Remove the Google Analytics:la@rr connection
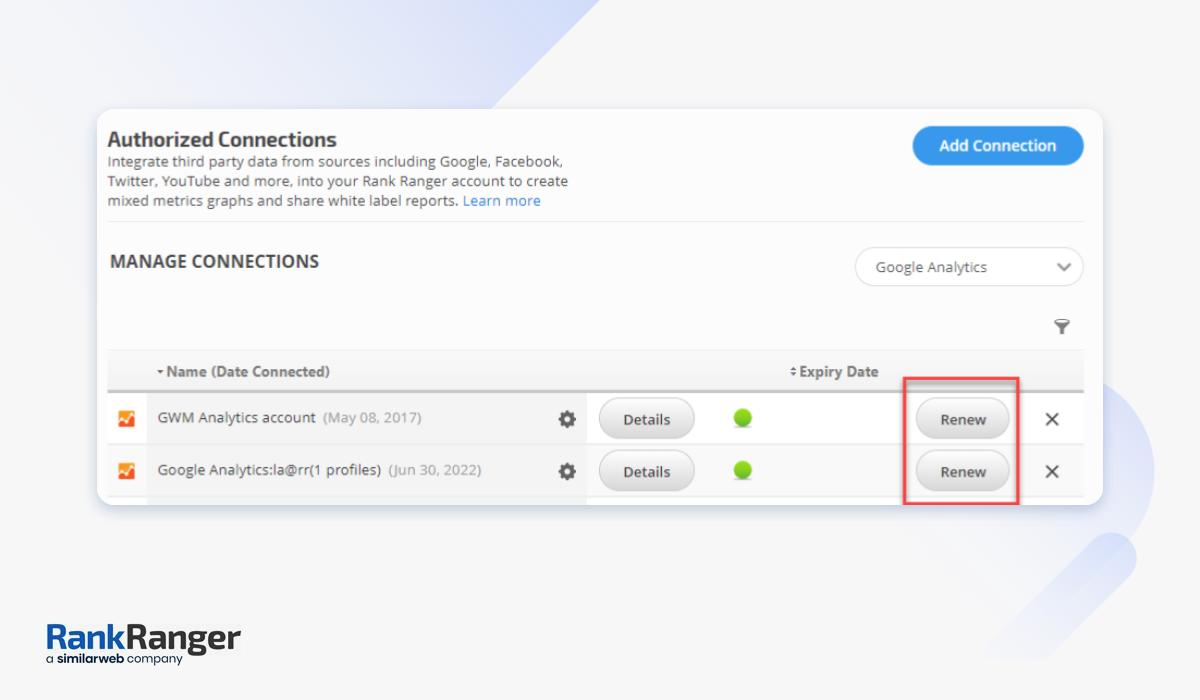 tap(1052, 471)
